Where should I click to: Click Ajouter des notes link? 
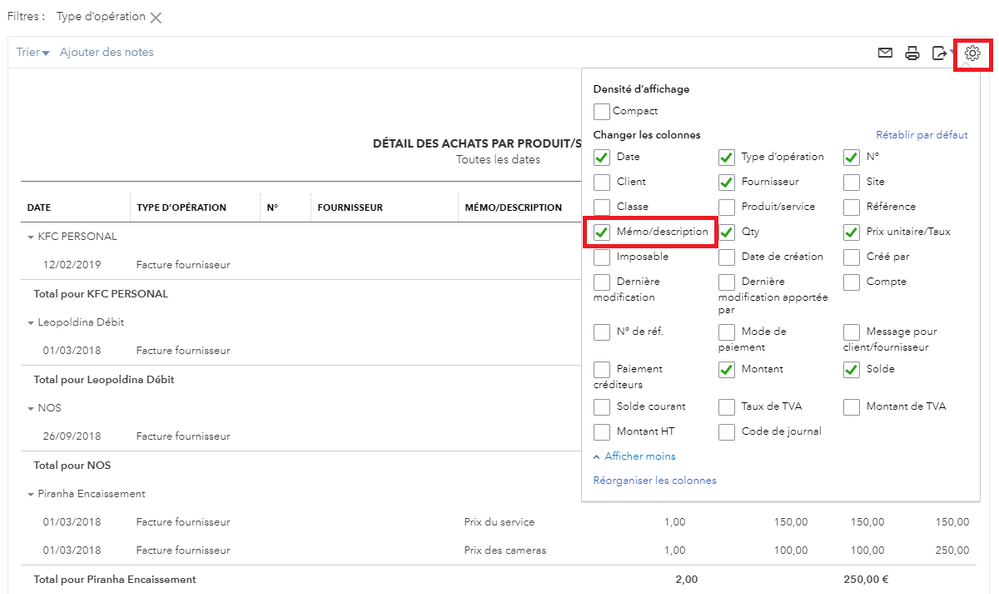click(x=107, y=52)
